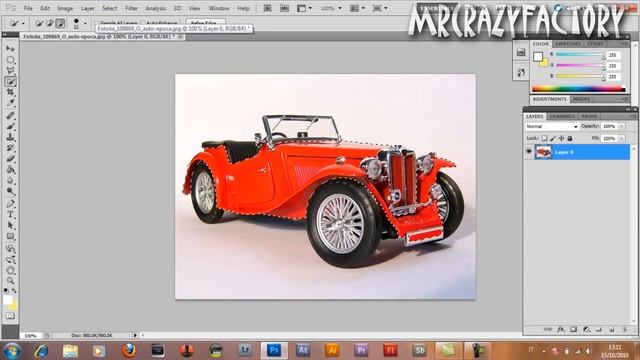Select the Rectangle shape tool
This screenshot has height=360, width=640.
tap(10, 236)
